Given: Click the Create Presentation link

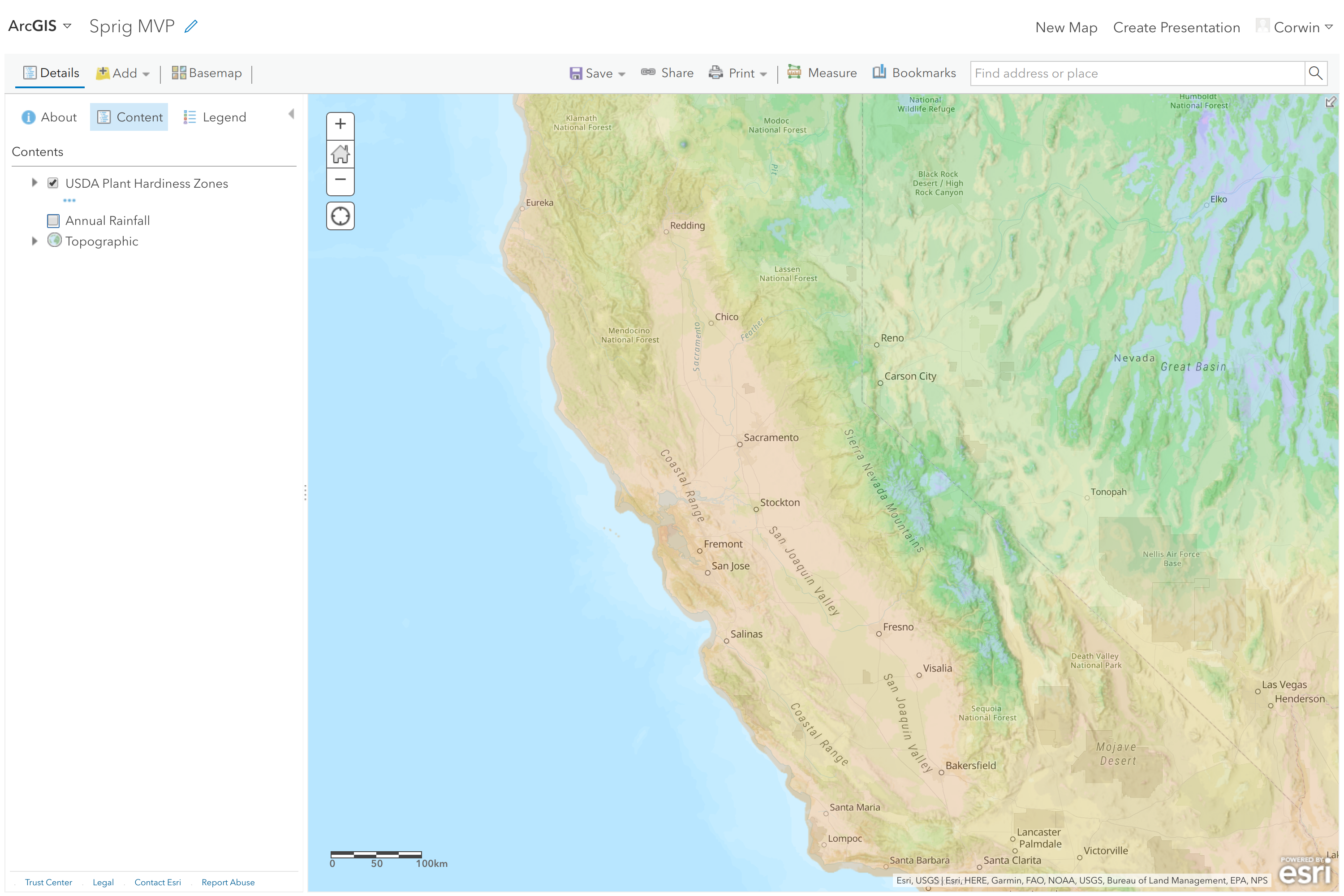Looking at the screenshot, I should coord(1176,27).
